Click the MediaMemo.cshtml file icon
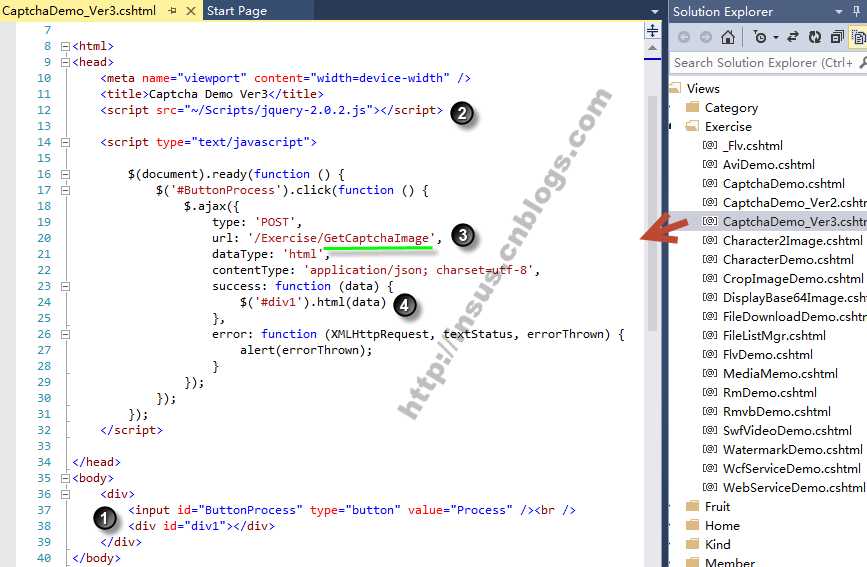This screenshot has width=867, height=567. 710,373
